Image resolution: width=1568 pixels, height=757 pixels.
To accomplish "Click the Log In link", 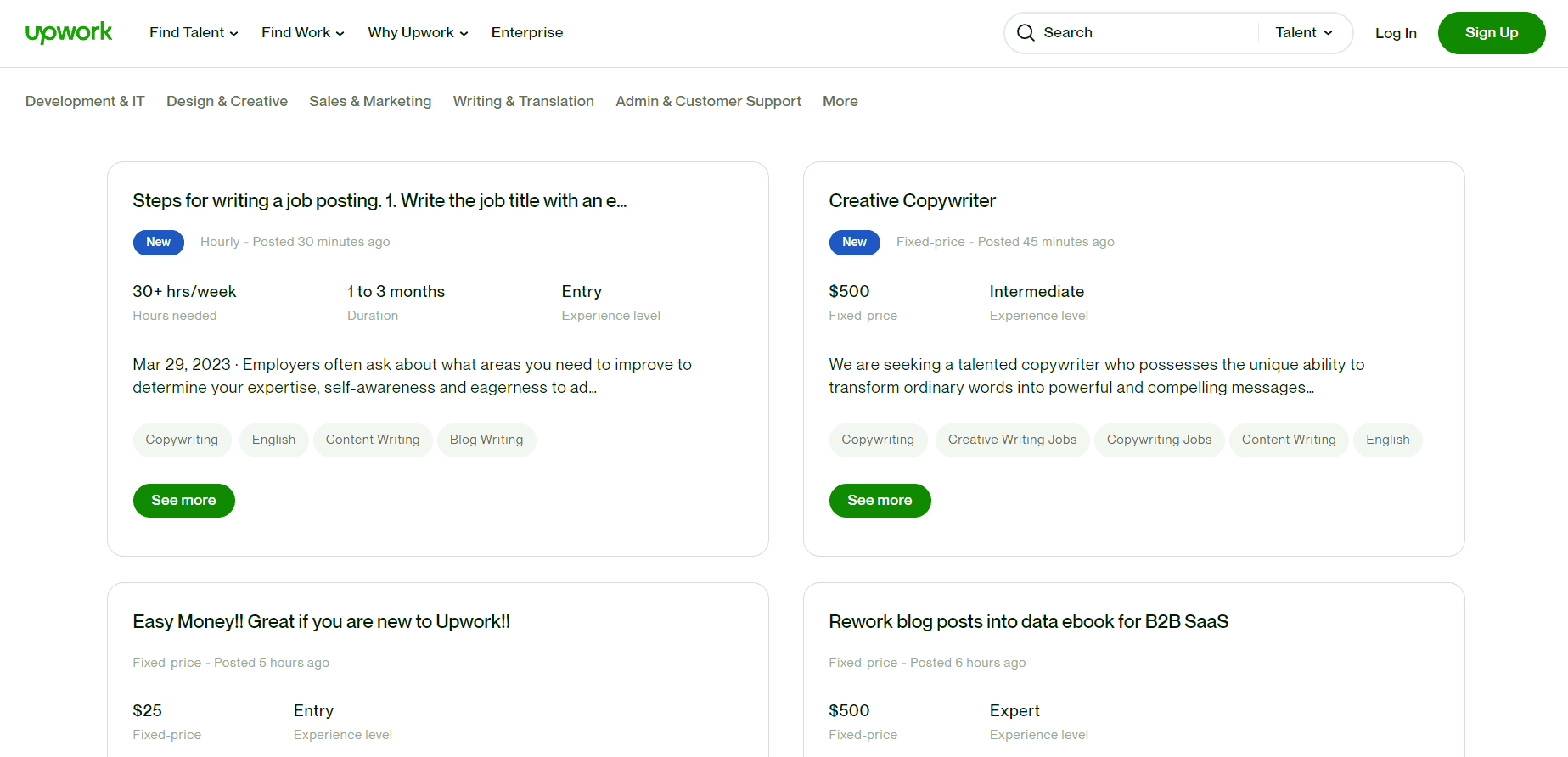I will 1396,33.
